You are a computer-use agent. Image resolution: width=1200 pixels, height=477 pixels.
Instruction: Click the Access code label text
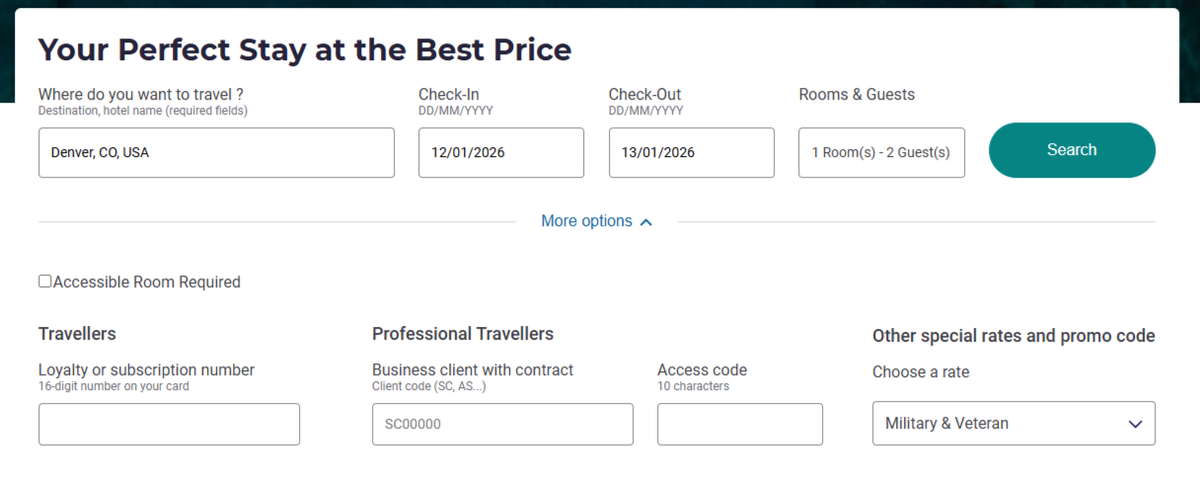click(x=702, y=370)
